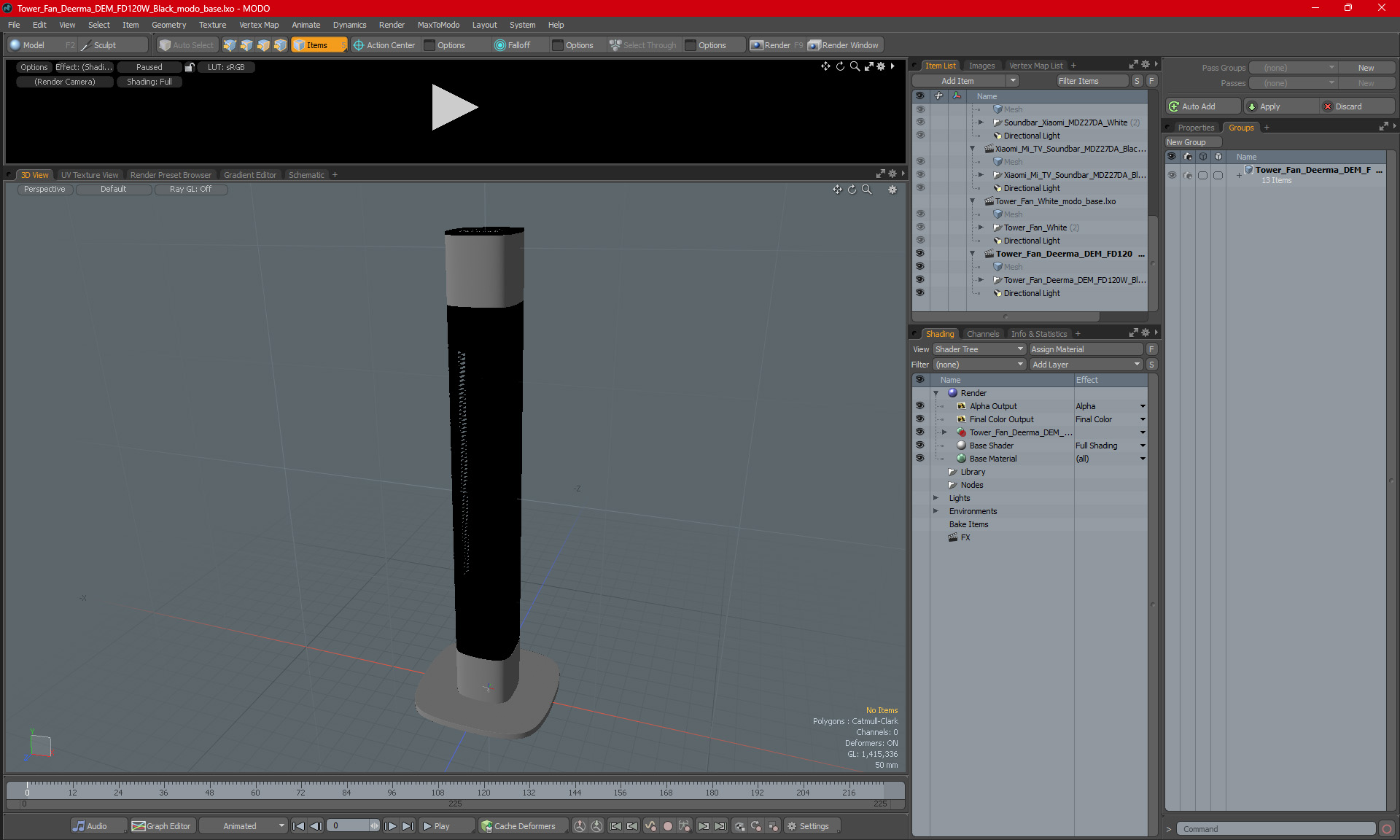Click the preview pan icon
1400x840 pixels.
(825, 66)
